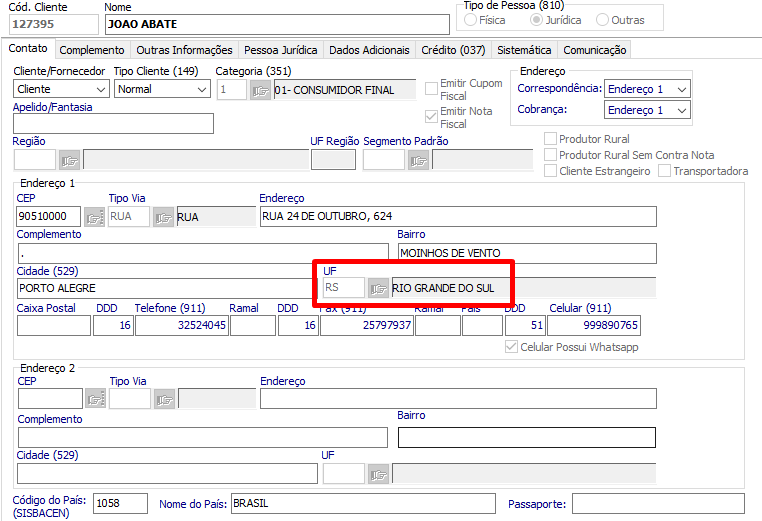Click Apelido/Fantasia input field
This screenshot has height=521, width=762.
pyautogui.click(x=113, y=123)
